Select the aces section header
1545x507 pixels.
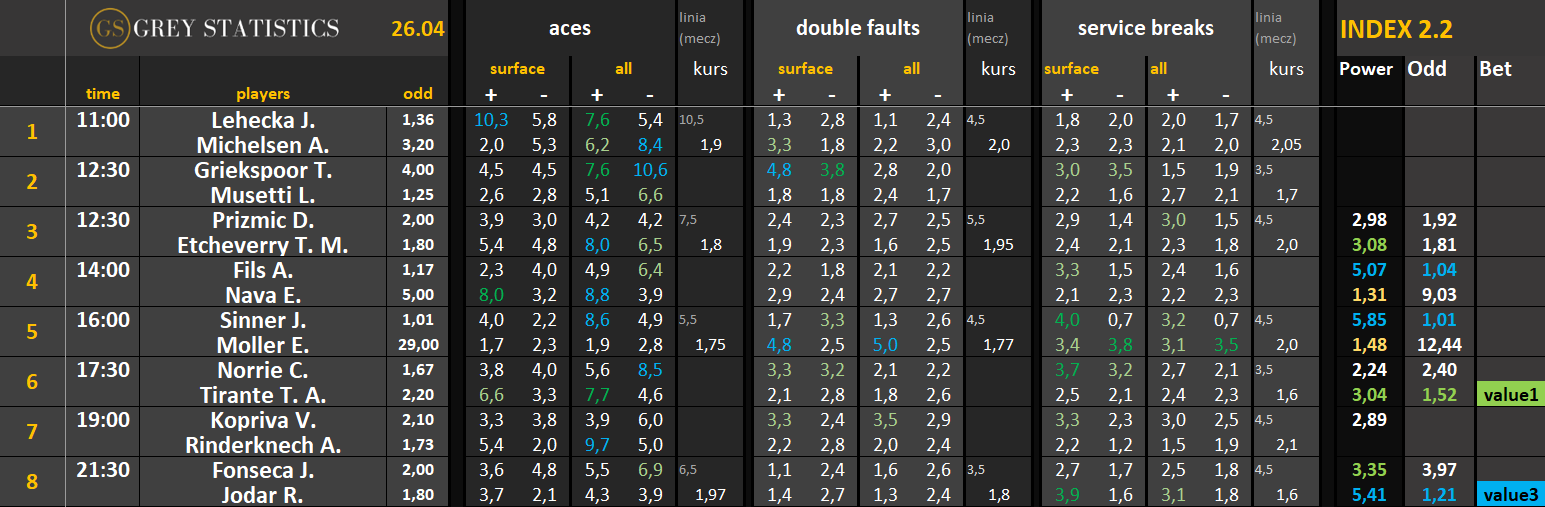pos(569,28)
